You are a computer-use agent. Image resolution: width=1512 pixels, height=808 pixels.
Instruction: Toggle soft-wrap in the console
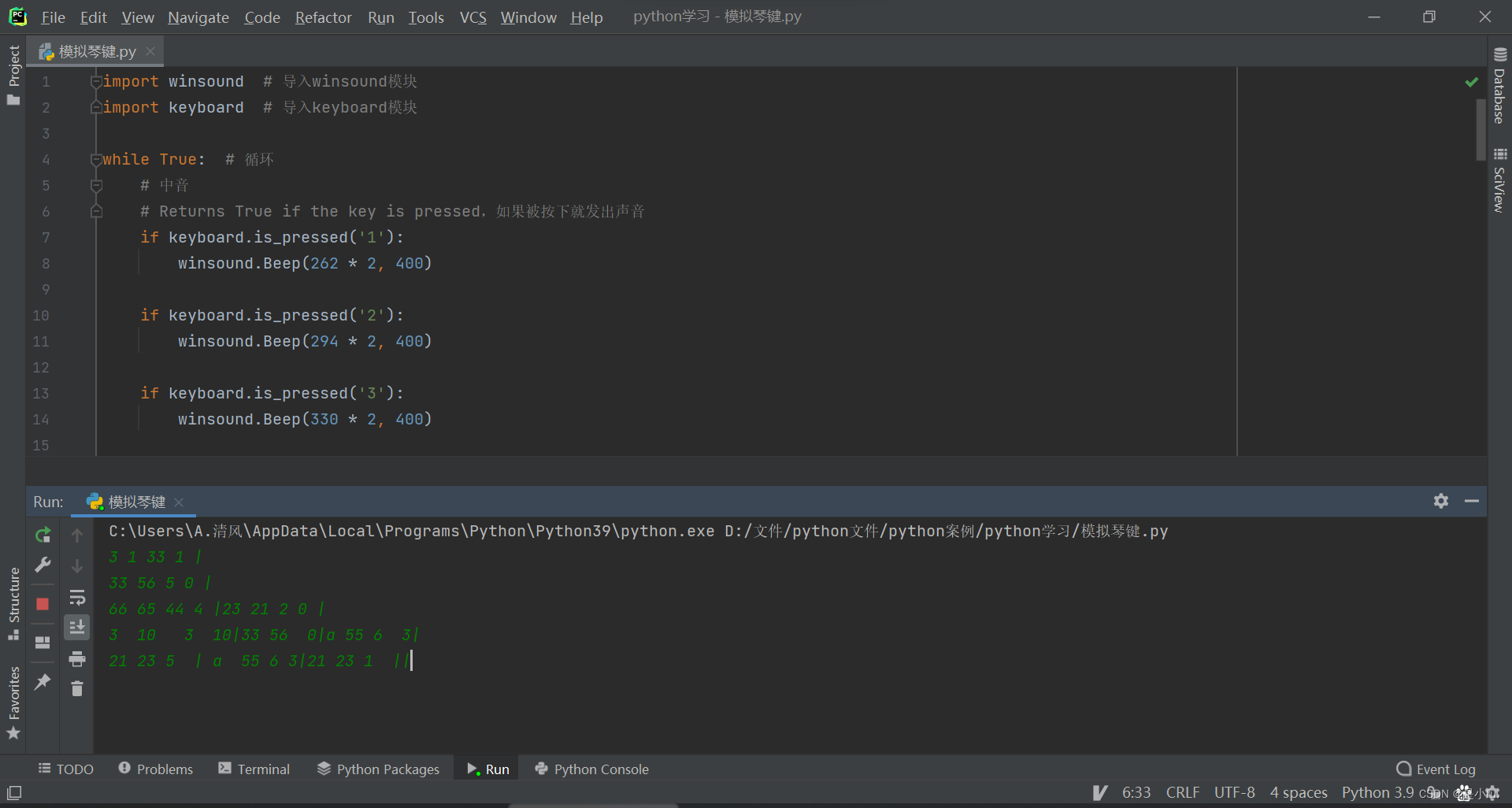click(x=77, y=597)
